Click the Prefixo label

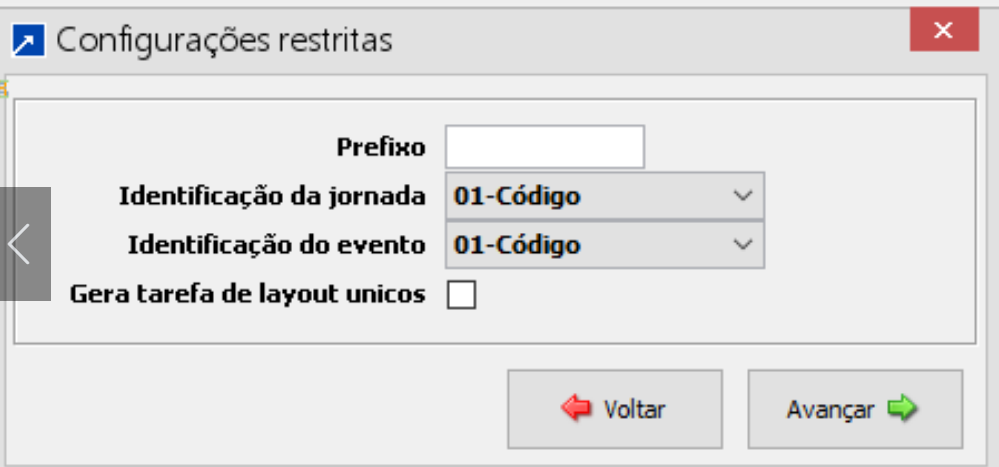tap(381, 147)
